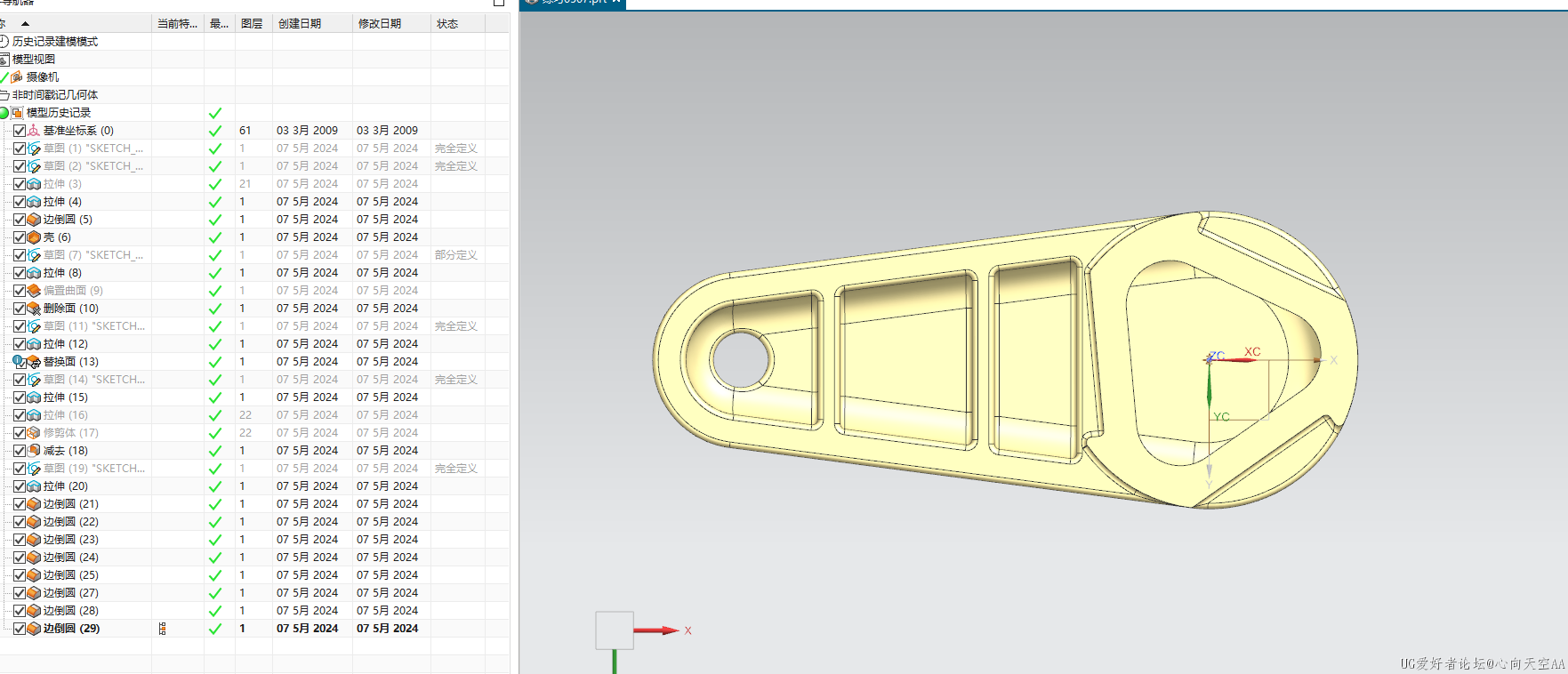Viewport: 1568px width, 674px height.
Task: Uncheck the checkbox for 基准坐标系 (0)
Action: [x=20, y=131]
